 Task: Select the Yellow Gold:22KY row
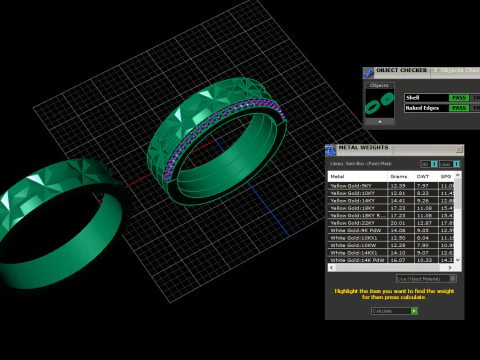pos(391,223)
